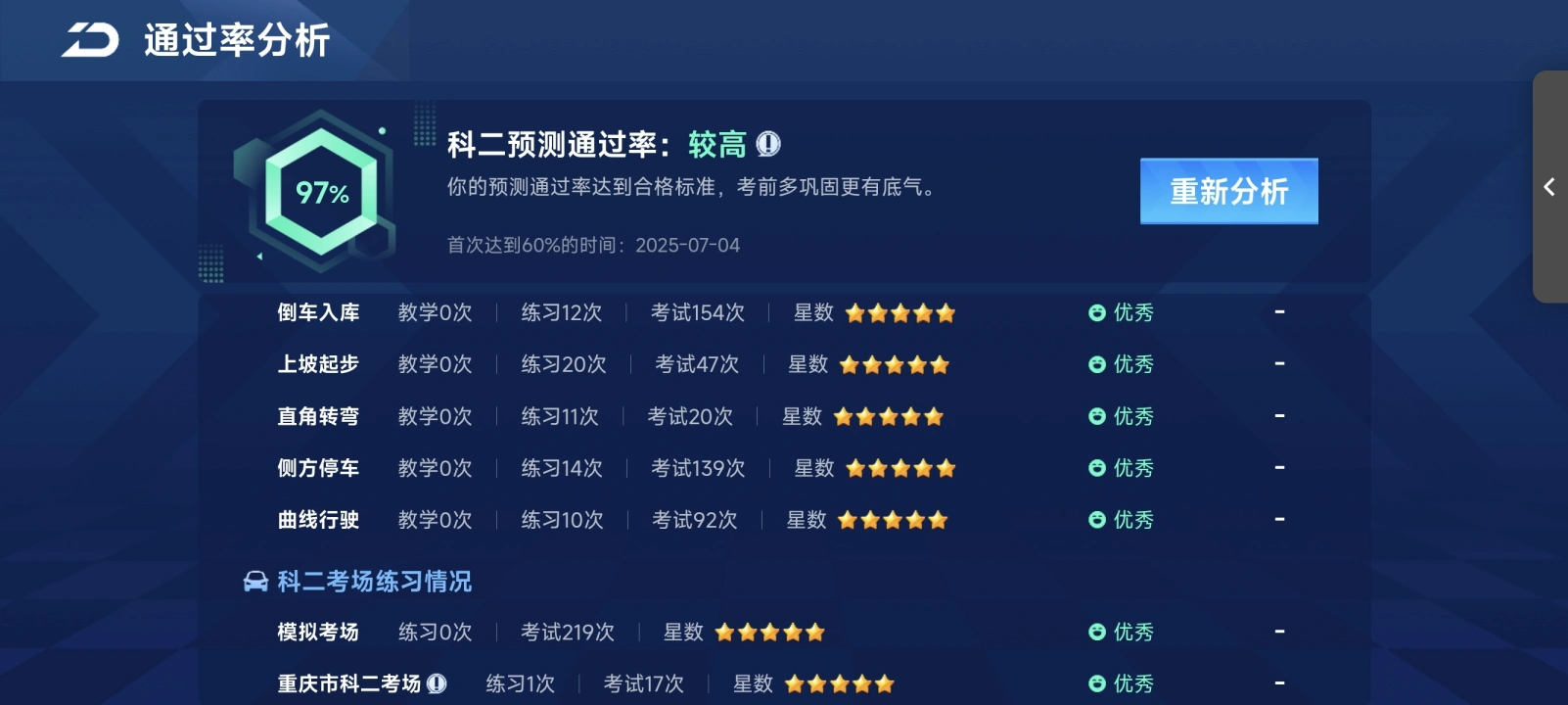Expand the side panel with left chevron
Image resolution: width=1568 pixels, height=705 pixels.
(x=1548, y=187)
